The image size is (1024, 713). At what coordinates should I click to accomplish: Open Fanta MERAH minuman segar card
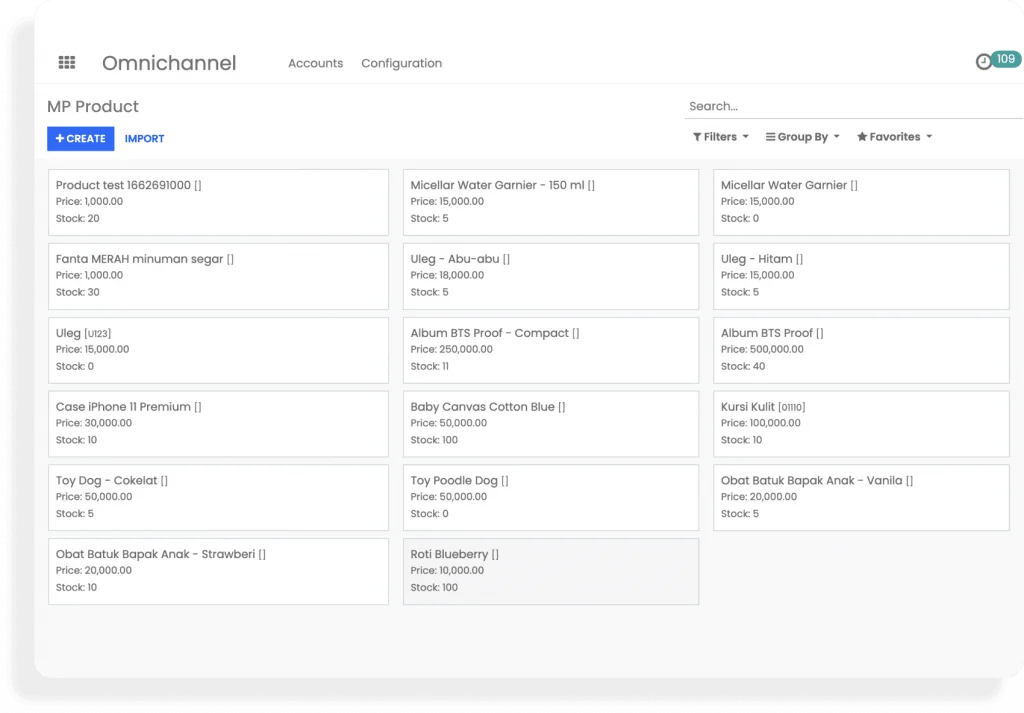click(x=218, y=276)
